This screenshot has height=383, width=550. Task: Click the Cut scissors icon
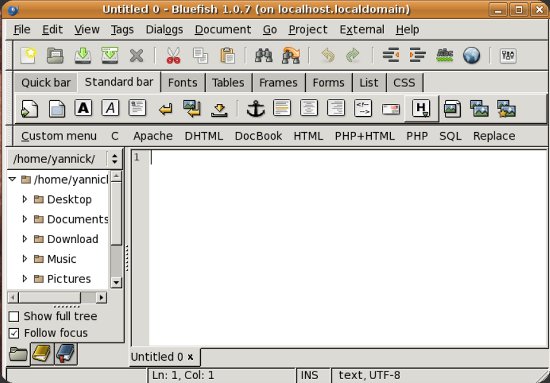click(x=173, y=55)
